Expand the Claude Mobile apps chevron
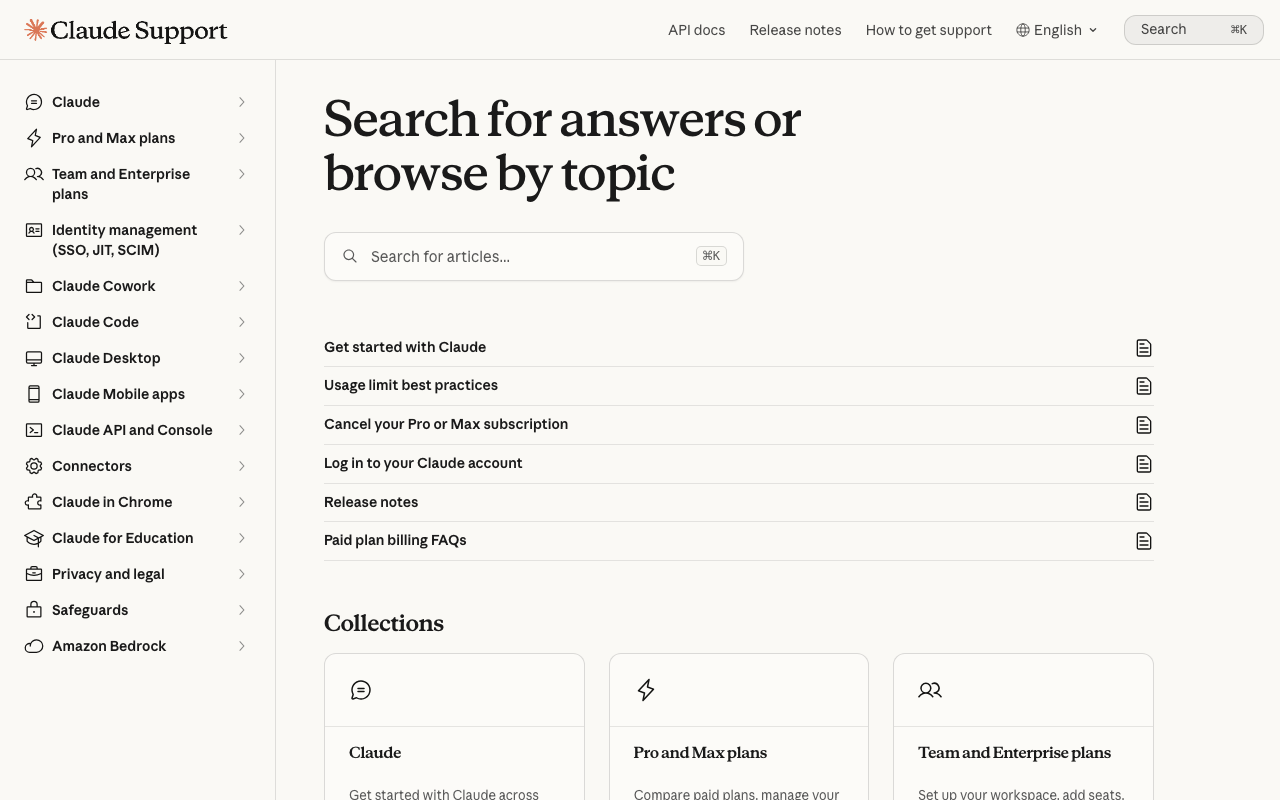This screenshot has height=800, width=1280. click(x=242, y=394)
